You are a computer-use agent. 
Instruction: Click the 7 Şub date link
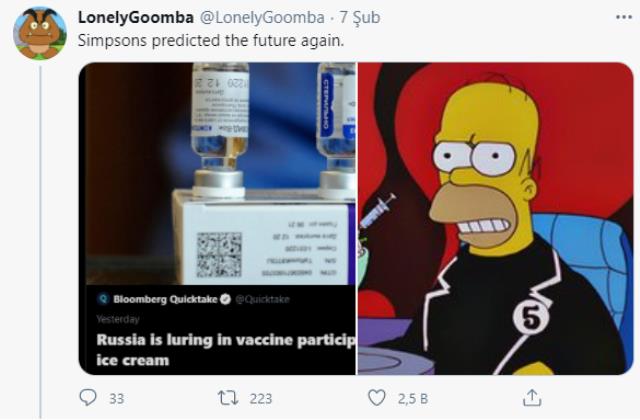point(360,18)
